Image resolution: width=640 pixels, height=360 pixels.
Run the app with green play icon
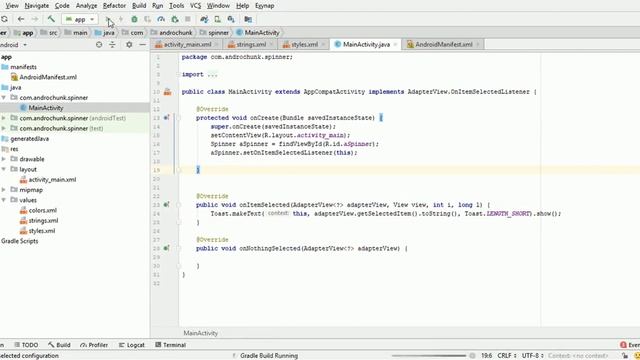108,19
